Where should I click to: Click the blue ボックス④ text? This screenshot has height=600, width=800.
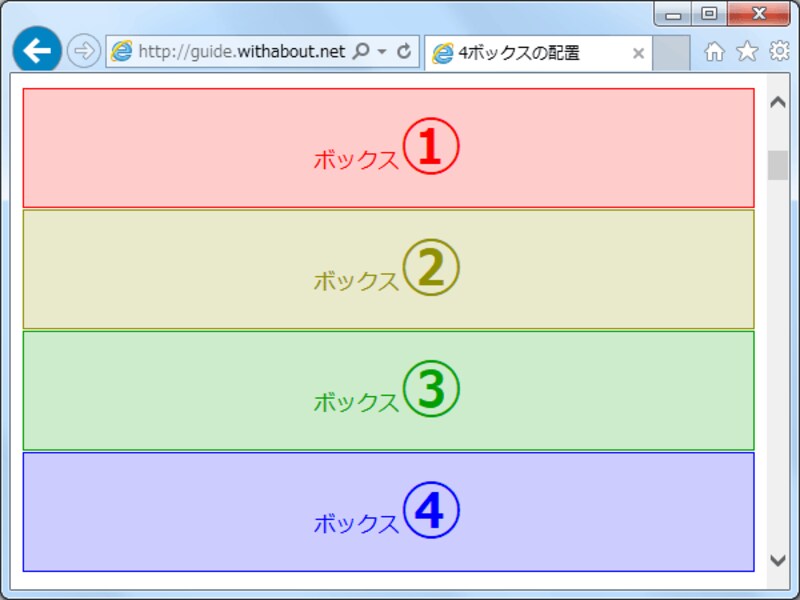pyautogui.click(x=386, y=510)
